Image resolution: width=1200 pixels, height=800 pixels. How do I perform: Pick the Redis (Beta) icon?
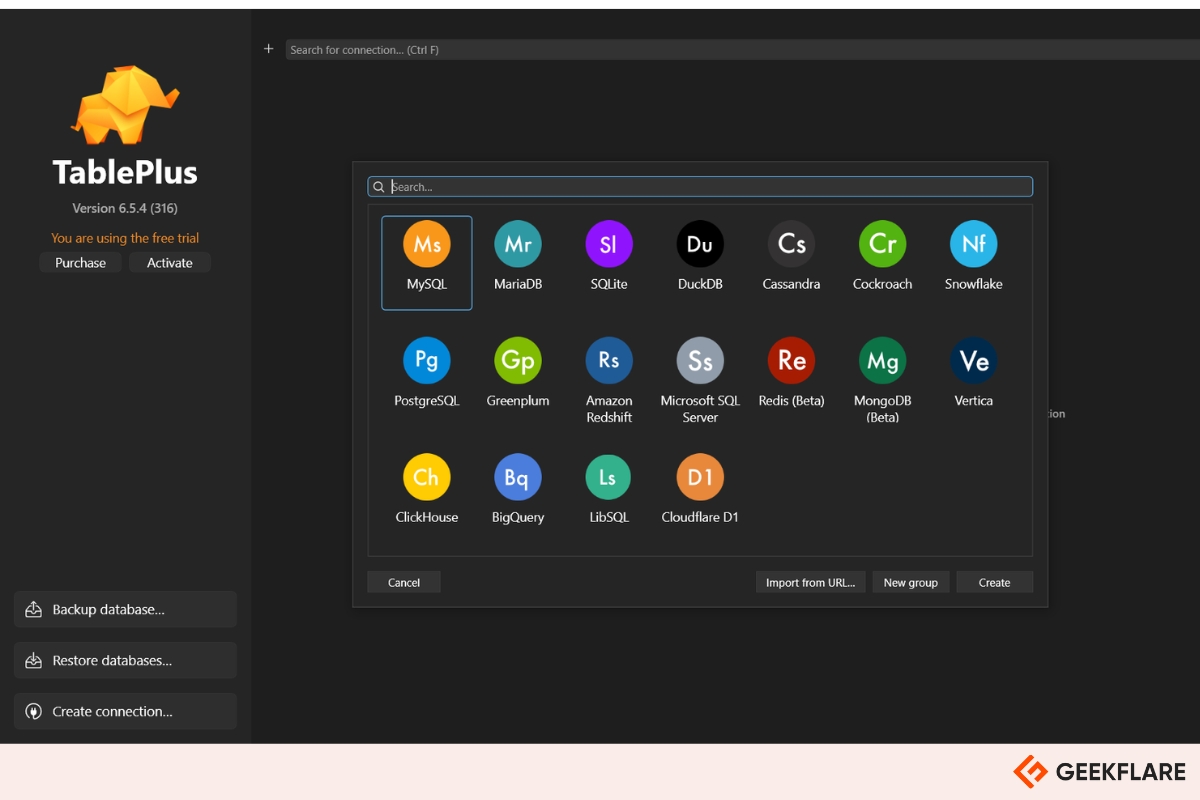point(791,361)
